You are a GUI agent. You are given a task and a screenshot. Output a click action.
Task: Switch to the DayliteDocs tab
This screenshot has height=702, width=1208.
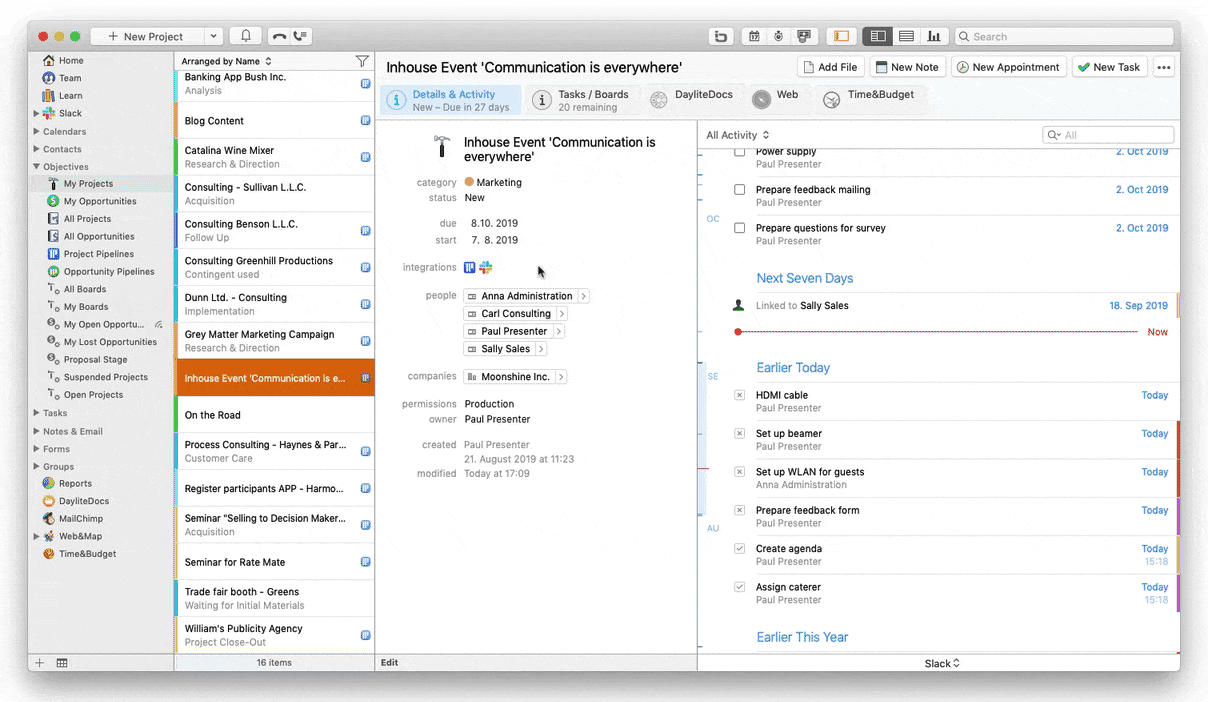(691, 99)
